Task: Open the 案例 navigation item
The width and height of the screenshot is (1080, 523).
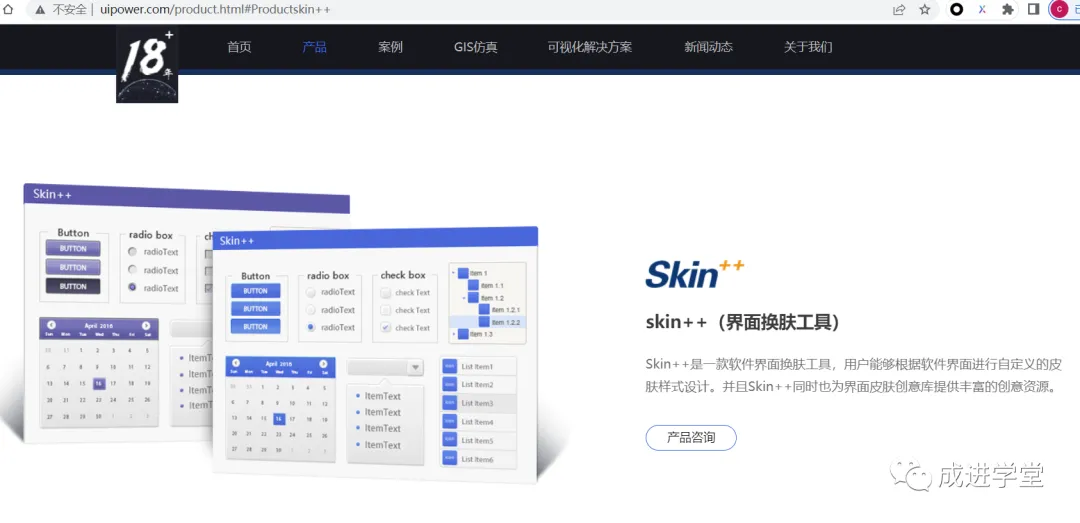Action: pyautogui.click(x=390, y=47)
